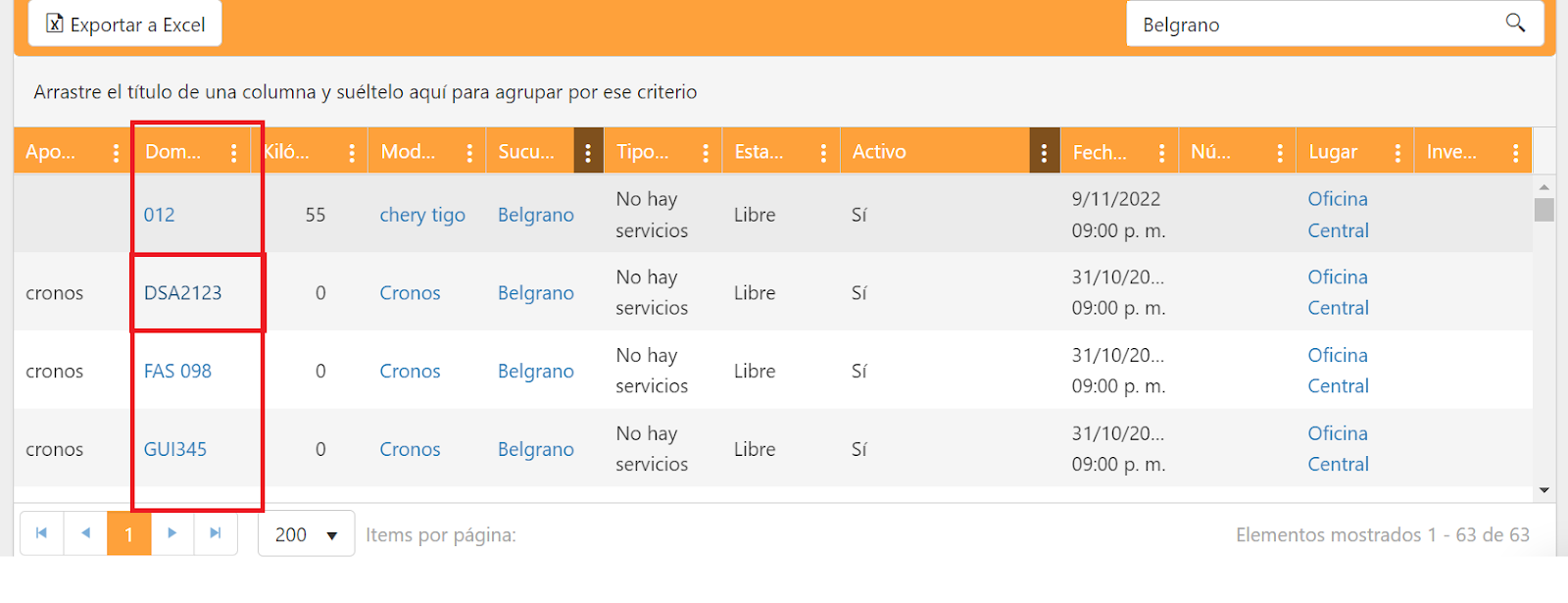Open column menu for Lugar header

(x=1397, y=153)
